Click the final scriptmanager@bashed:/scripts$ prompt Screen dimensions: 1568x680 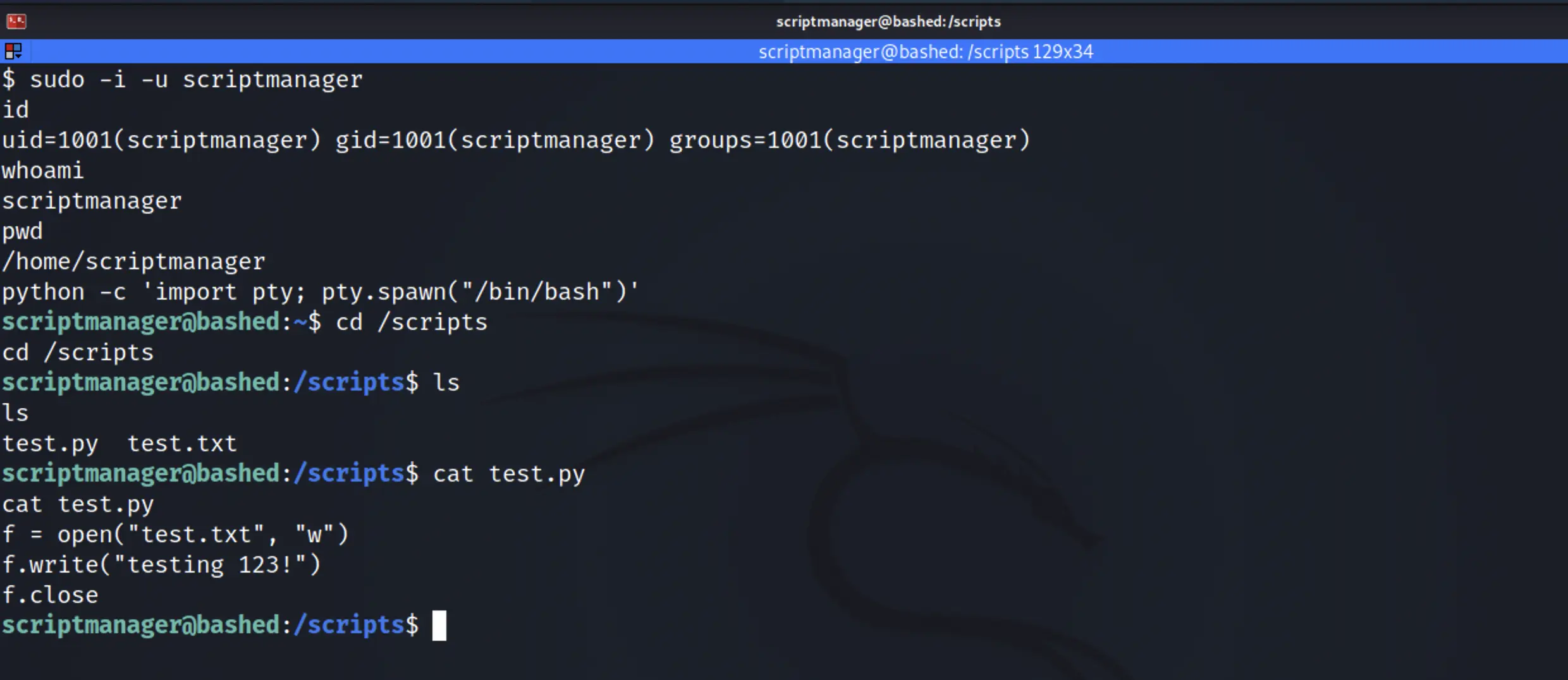pos(210,626)
